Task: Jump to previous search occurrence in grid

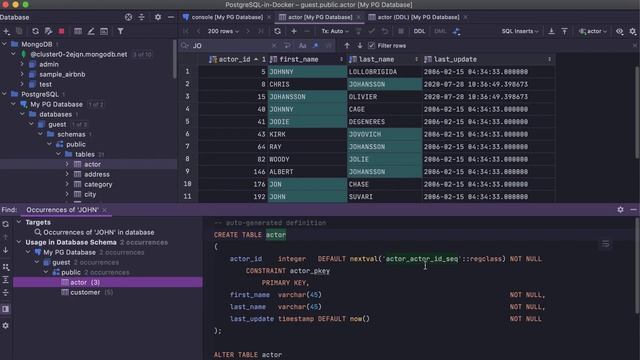Action: tap(347, 45)
